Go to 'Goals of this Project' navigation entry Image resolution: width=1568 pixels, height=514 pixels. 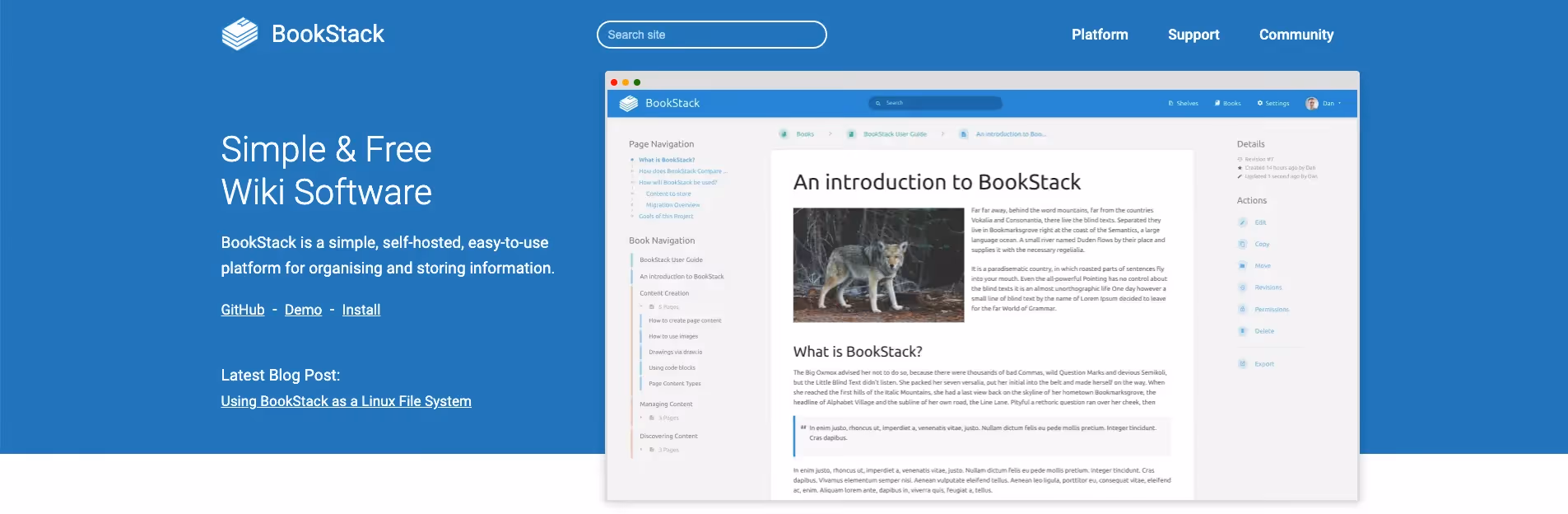tap(666, 216)
